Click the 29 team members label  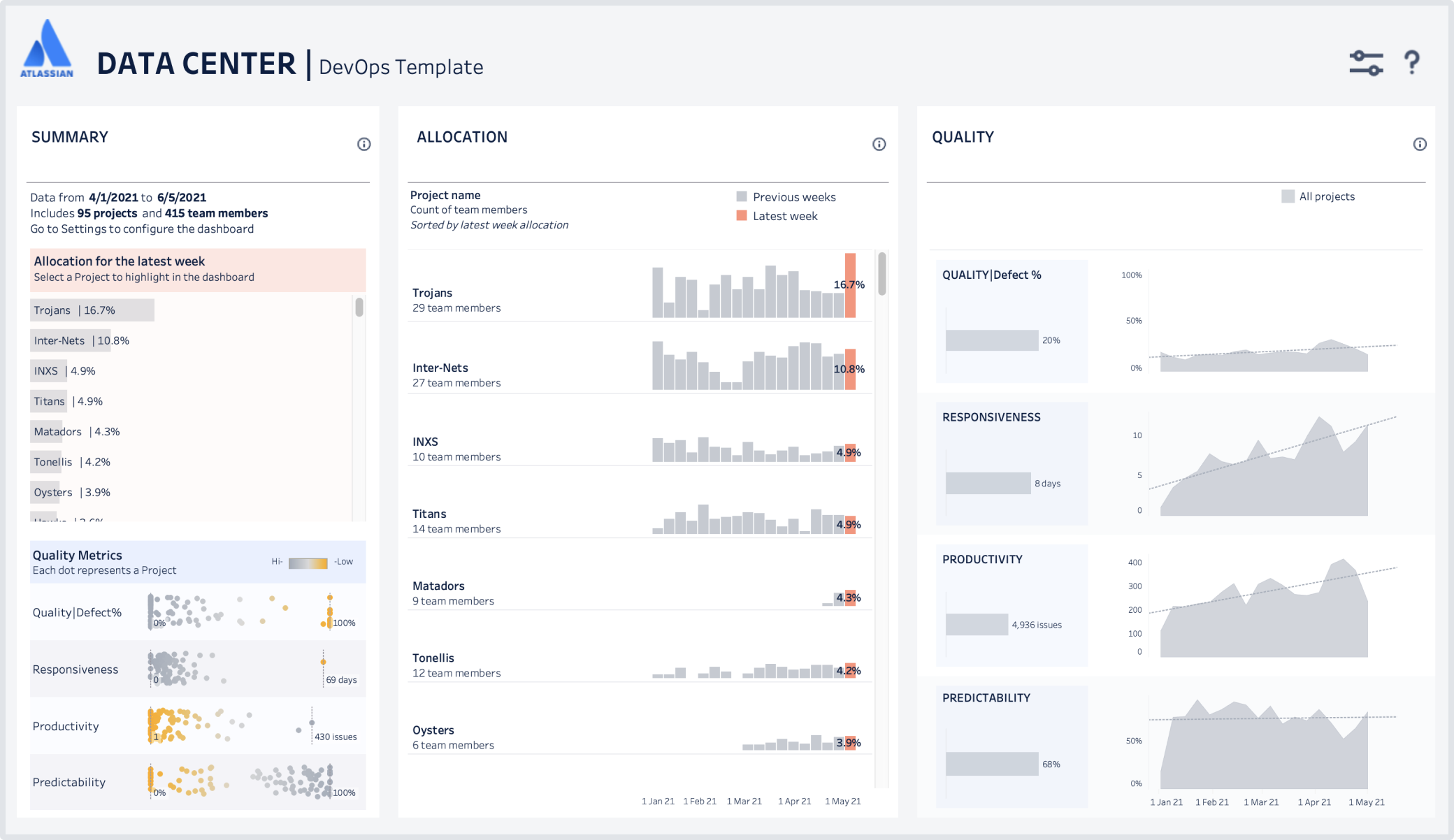(456, 308)
